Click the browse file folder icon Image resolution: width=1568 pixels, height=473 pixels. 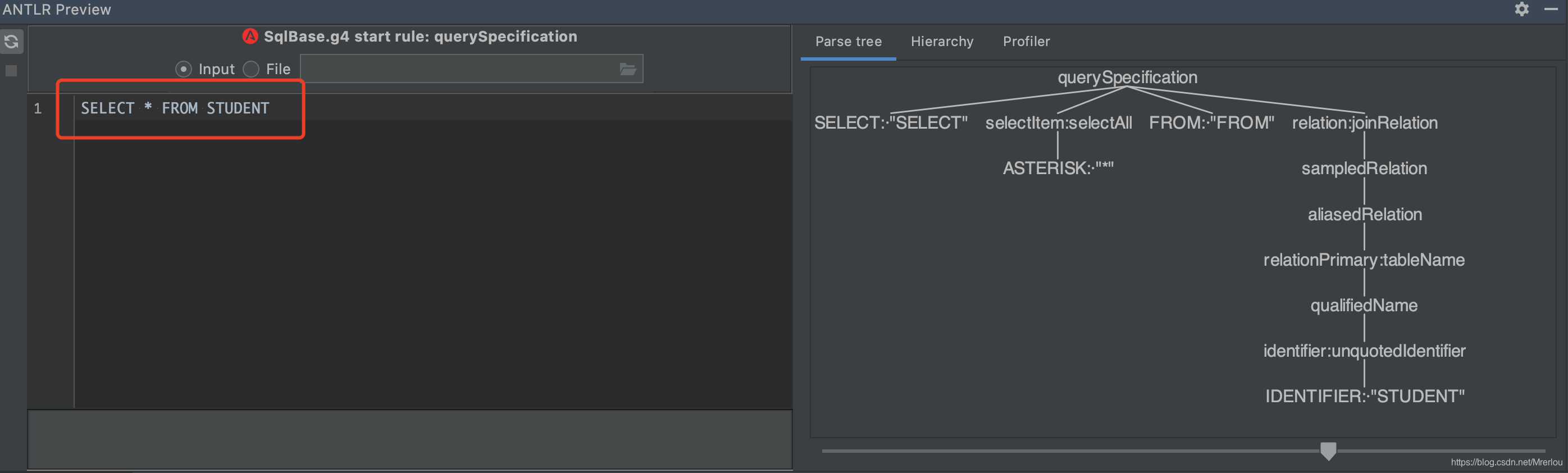click(x=627, y=69)
